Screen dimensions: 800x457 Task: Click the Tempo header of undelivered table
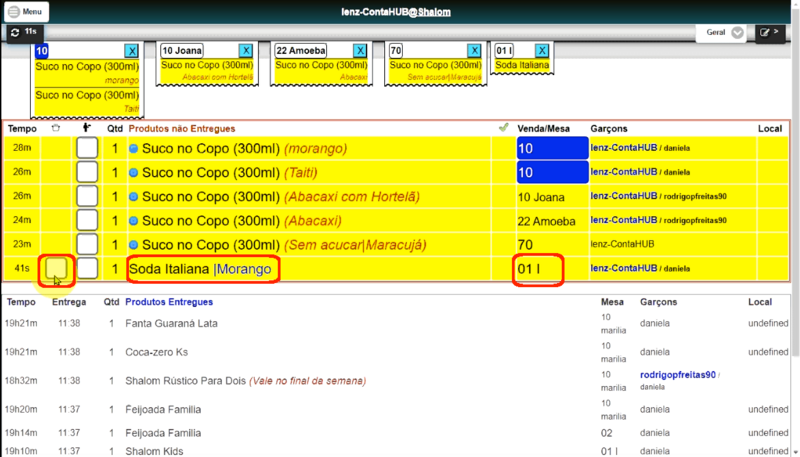(22, 129)
